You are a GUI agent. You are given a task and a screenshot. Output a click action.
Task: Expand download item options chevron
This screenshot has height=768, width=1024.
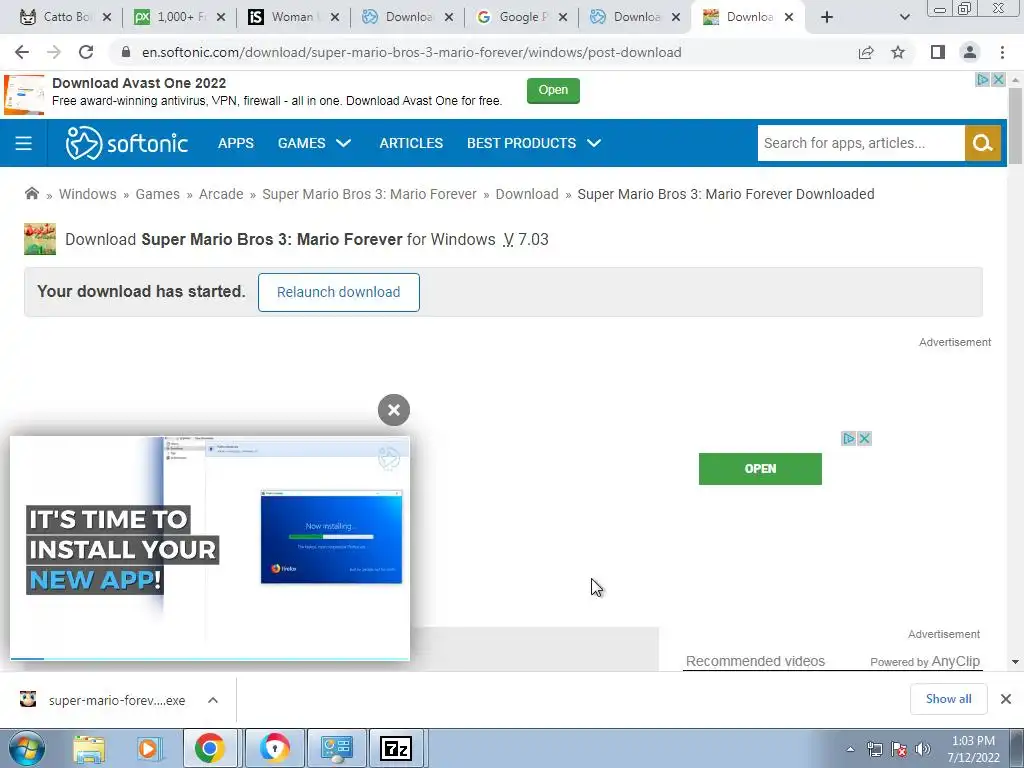pyautogui.click(x=213, y=700)
